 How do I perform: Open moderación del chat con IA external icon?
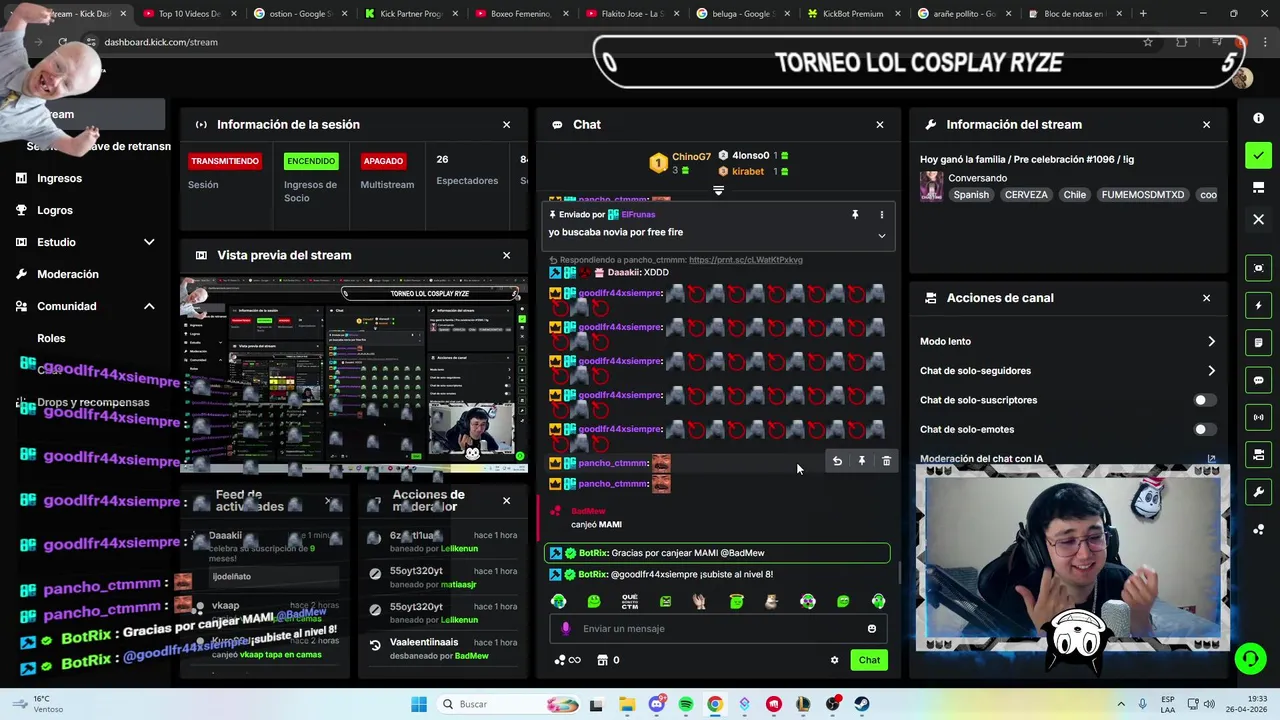pyautogui.click(x=1211, y=459)
